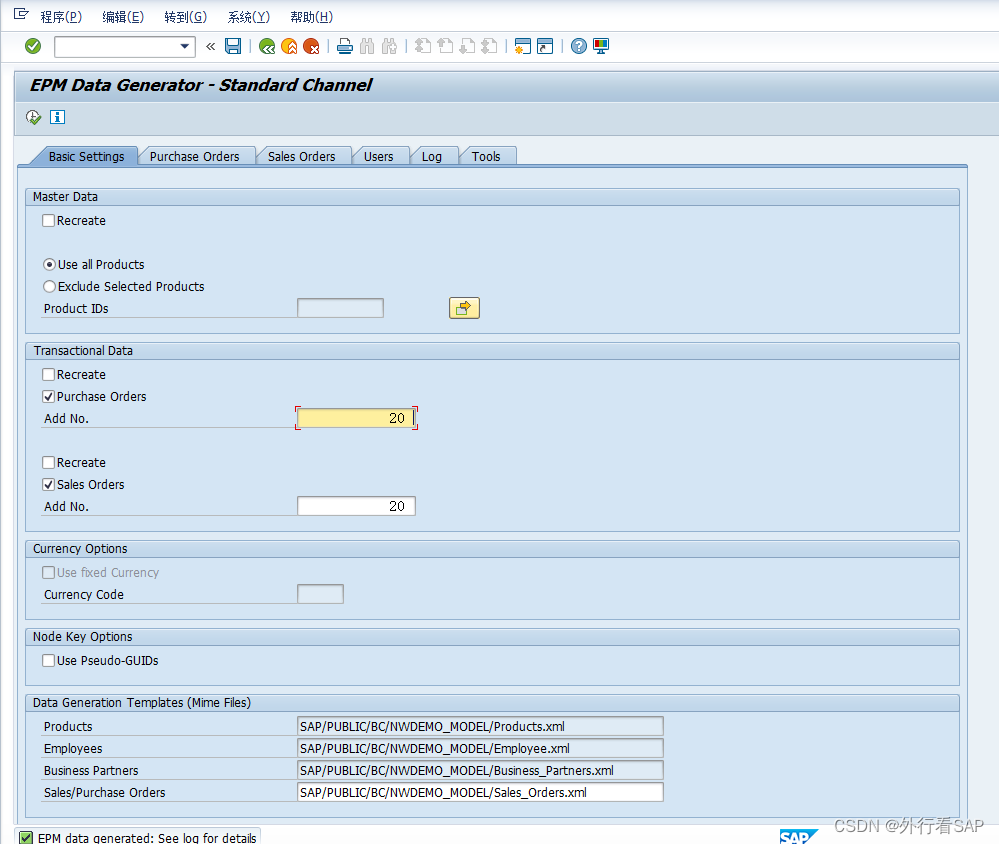The height and width of the screenshot is (844, 999).
Task: Open the 转到(G) menu
Action: 185,17
